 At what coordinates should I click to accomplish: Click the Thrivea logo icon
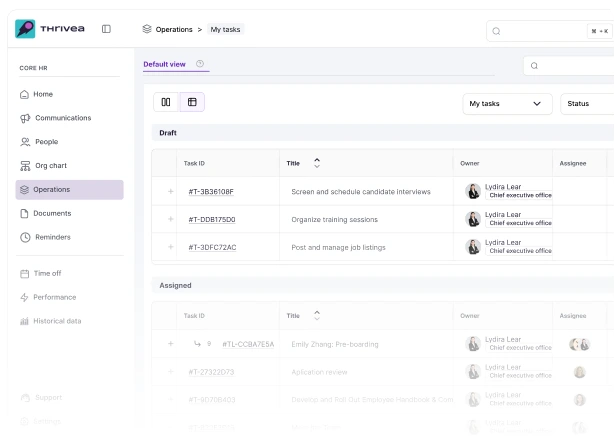[26, 28]
